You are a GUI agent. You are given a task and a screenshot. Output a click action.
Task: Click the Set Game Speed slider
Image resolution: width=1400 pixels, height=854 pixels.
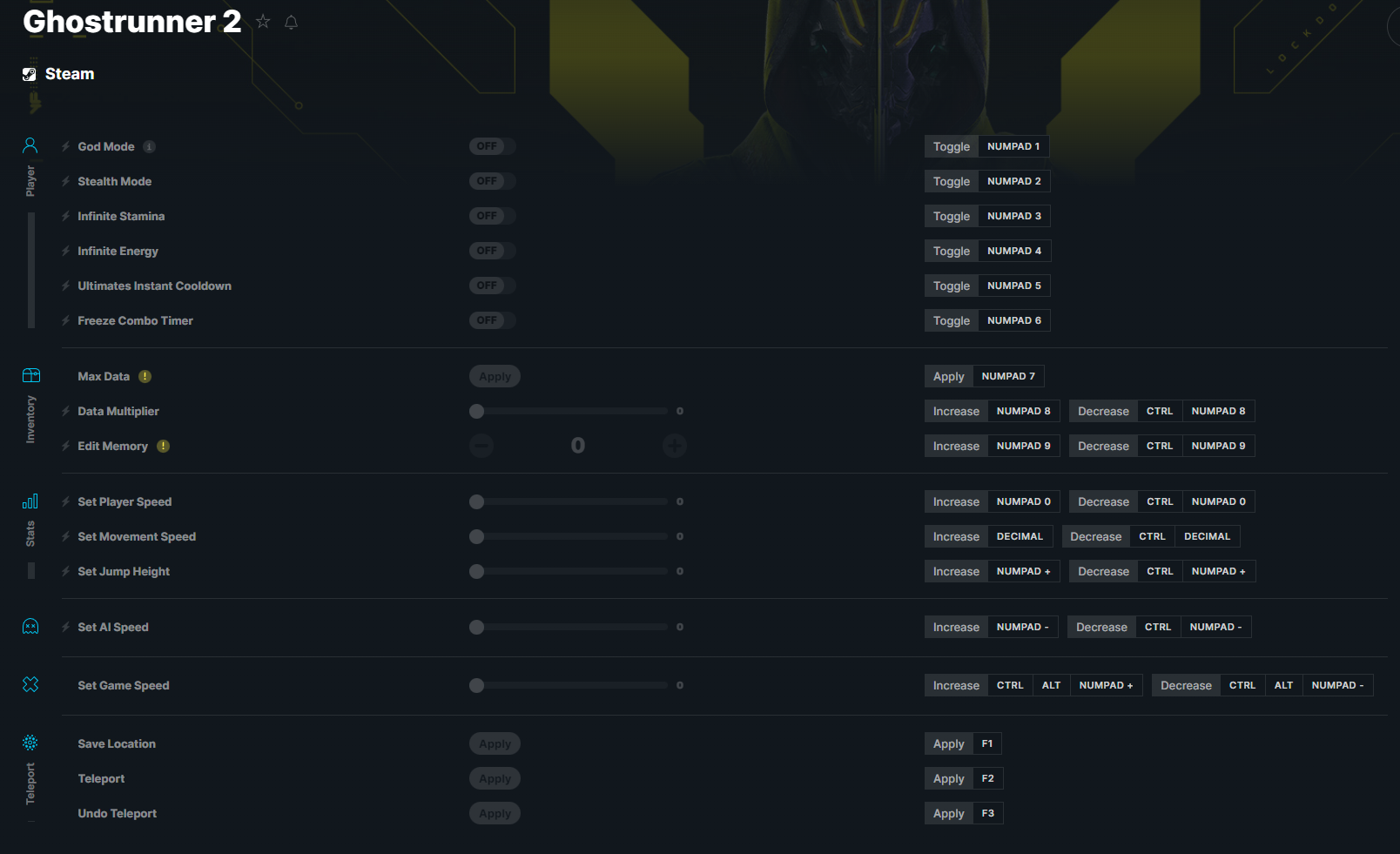click(569, 685)
